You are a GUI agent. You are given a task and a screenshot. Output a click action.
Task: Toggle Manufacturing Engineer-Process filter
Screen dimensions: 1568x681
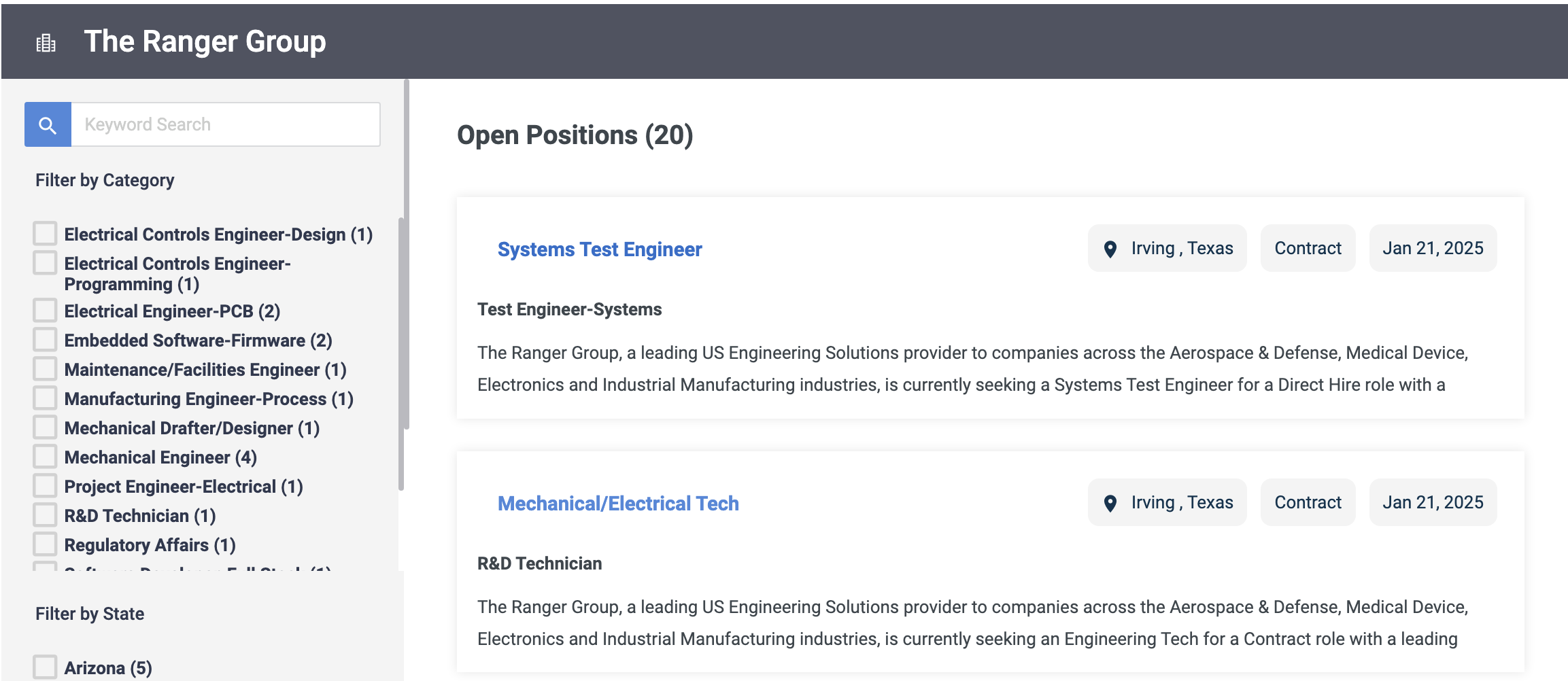point(45,398)
